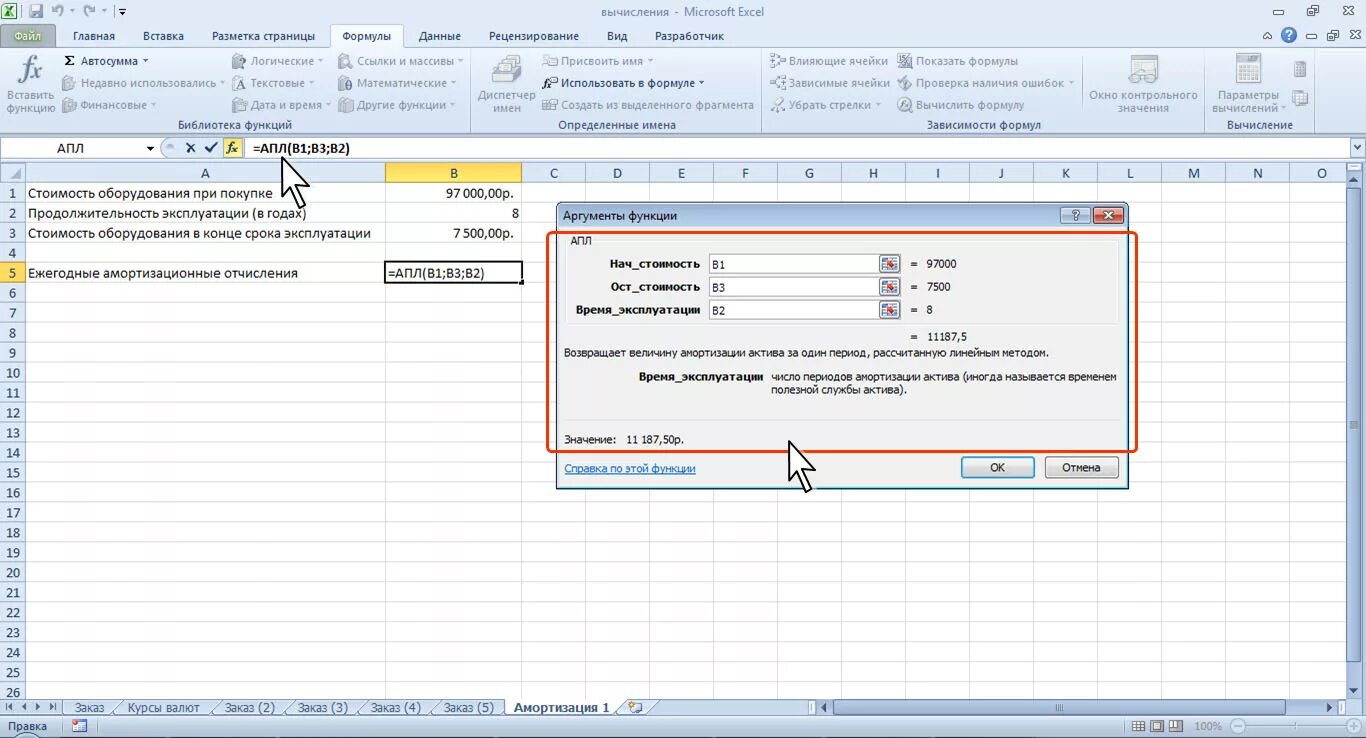Click Время_эксплуатации range selector icon
Image resolution: width=1366 pixels, height=738 pixels.
pos(890,310)
